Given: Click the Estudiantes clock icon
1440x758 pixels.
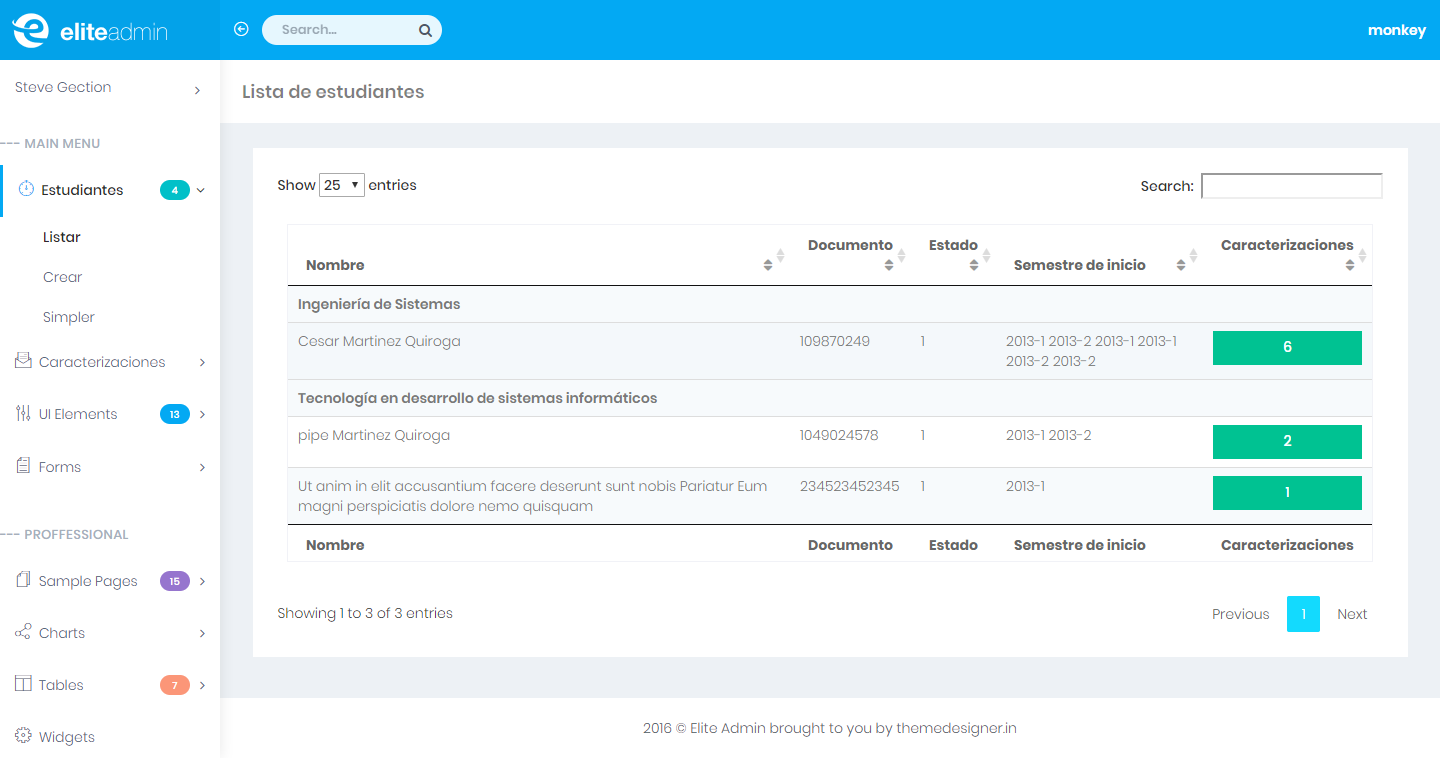Looking at the screenshot, I should click(x=26, y=189).
